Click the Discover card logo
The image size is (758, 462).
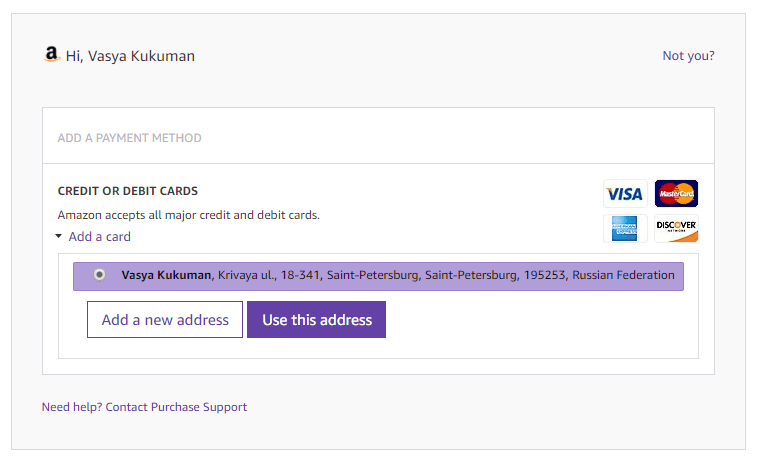click(x=676, y=229)
